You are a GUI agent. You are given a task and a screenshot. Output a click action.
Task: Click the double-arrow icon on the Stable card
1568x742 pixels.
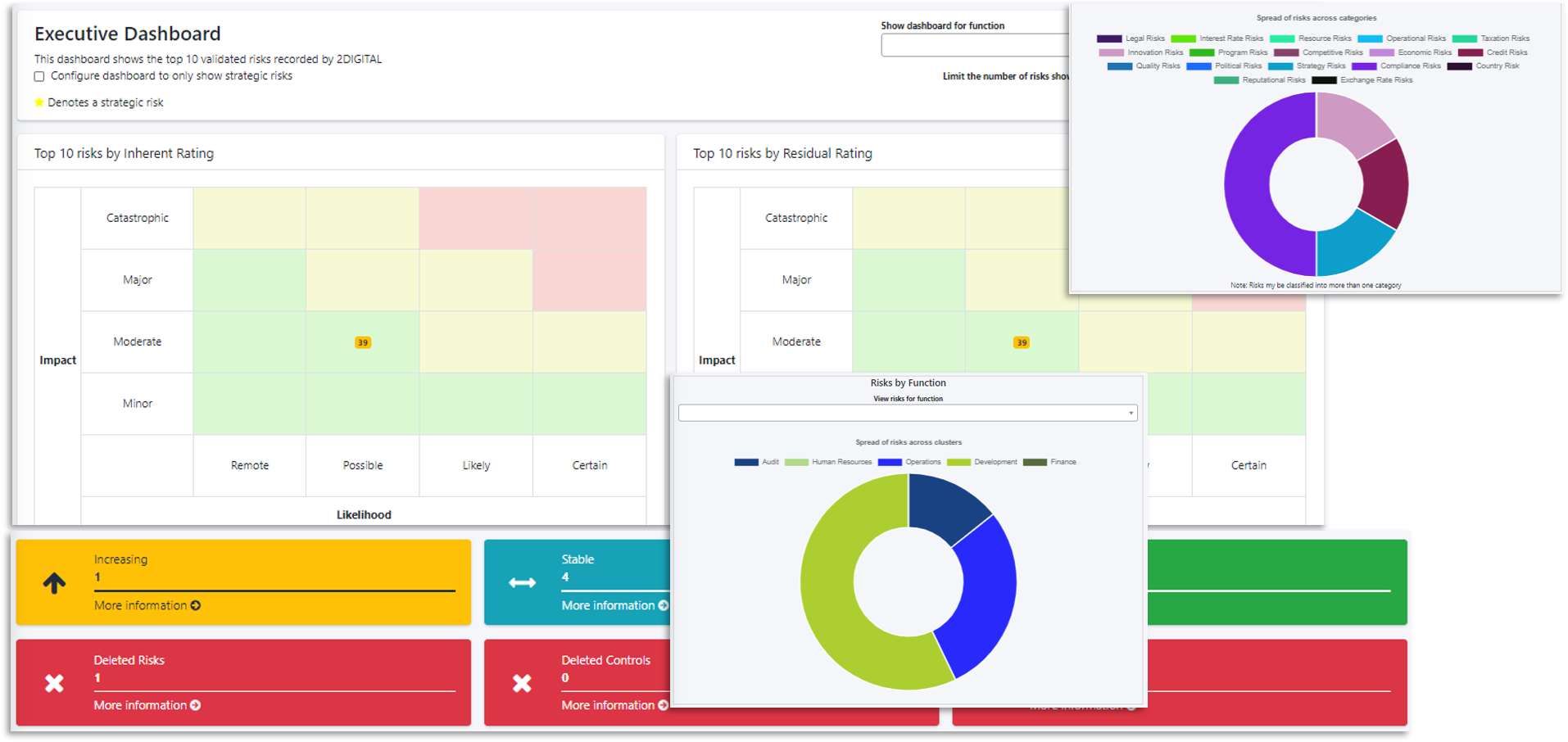pos(522,582)
